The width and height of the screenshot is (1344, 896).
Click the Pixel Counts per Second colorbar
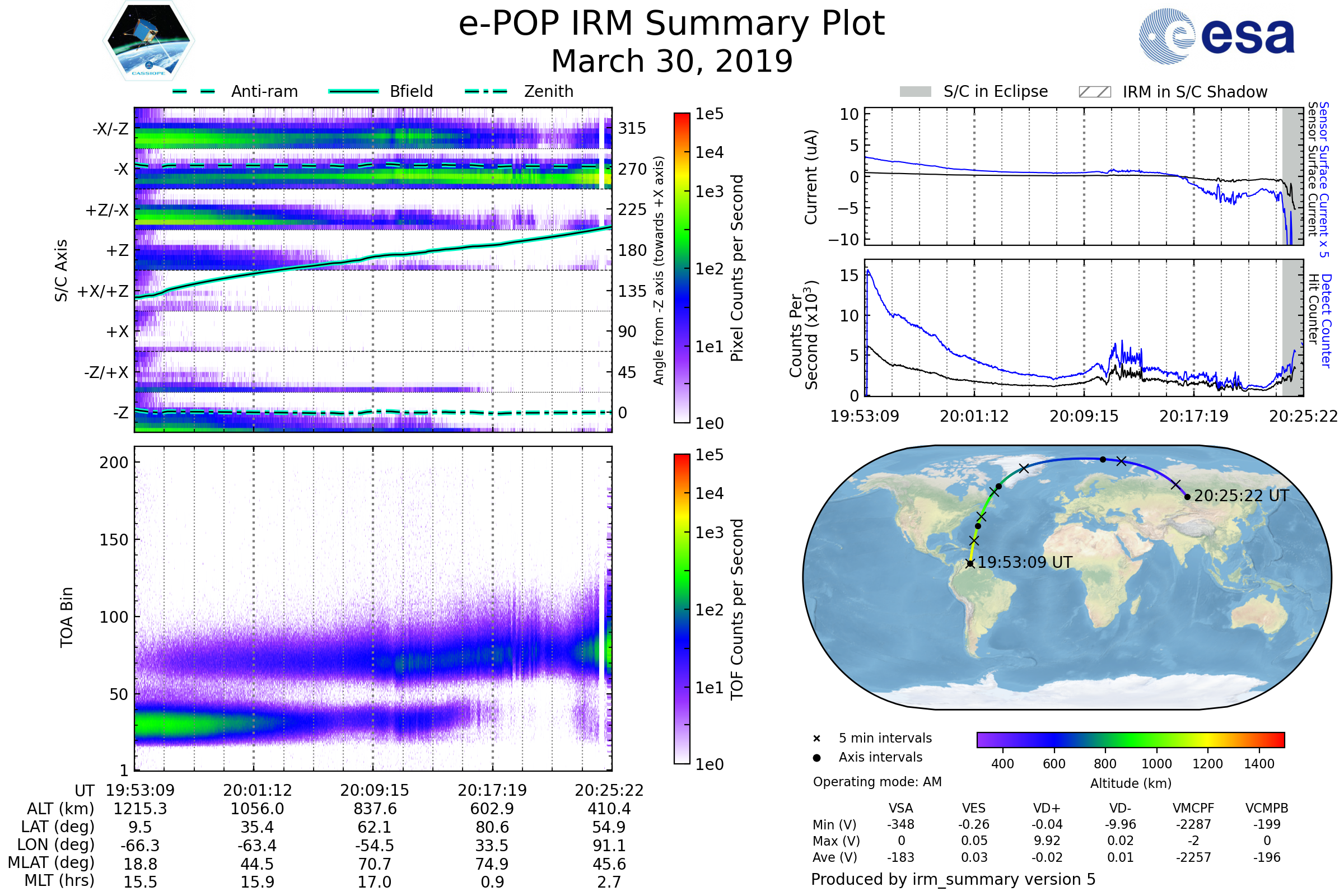(x=682, y=268)
